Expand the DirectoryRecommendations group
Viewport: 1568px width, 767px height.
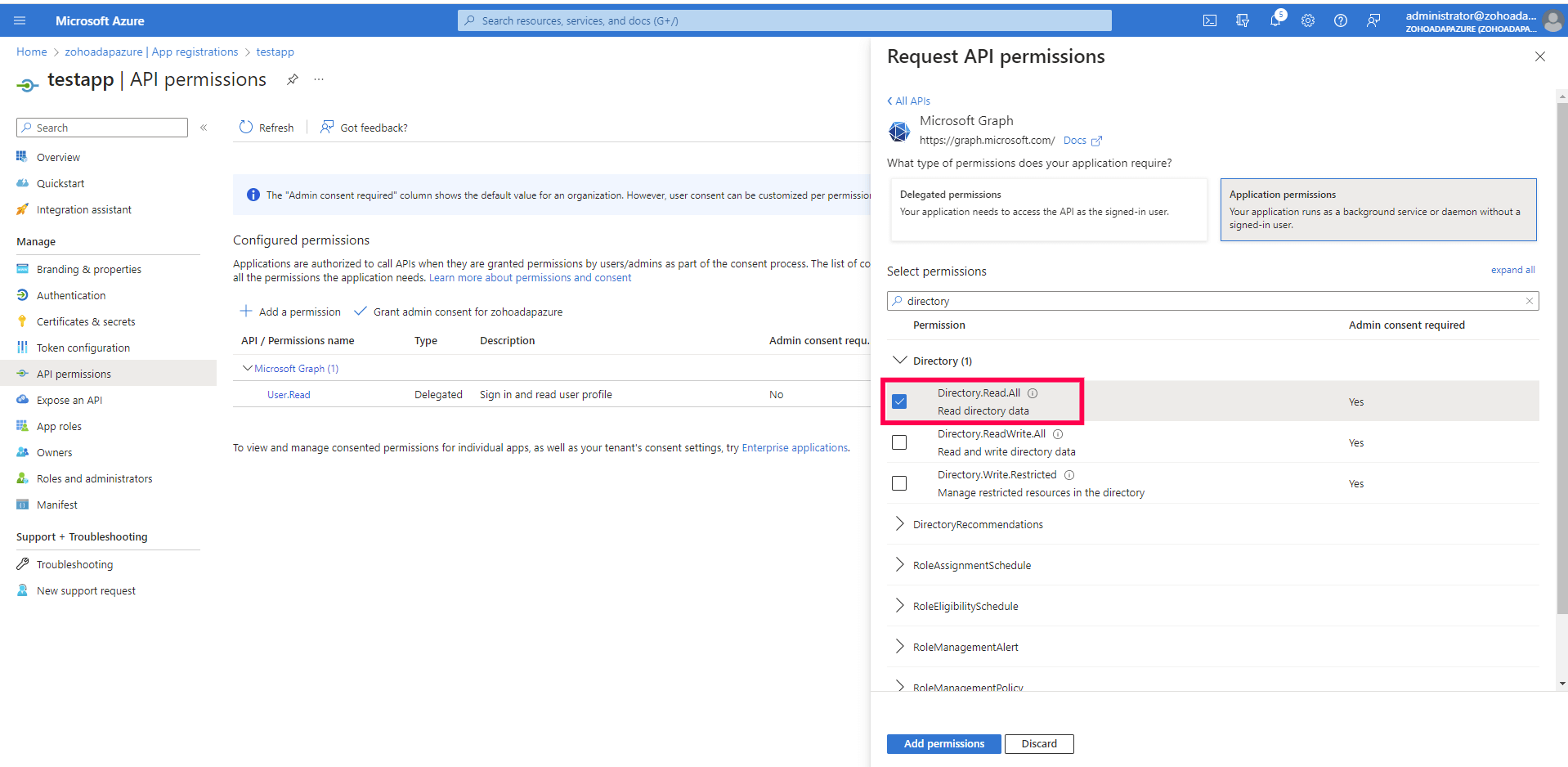(x=899, y=523)
